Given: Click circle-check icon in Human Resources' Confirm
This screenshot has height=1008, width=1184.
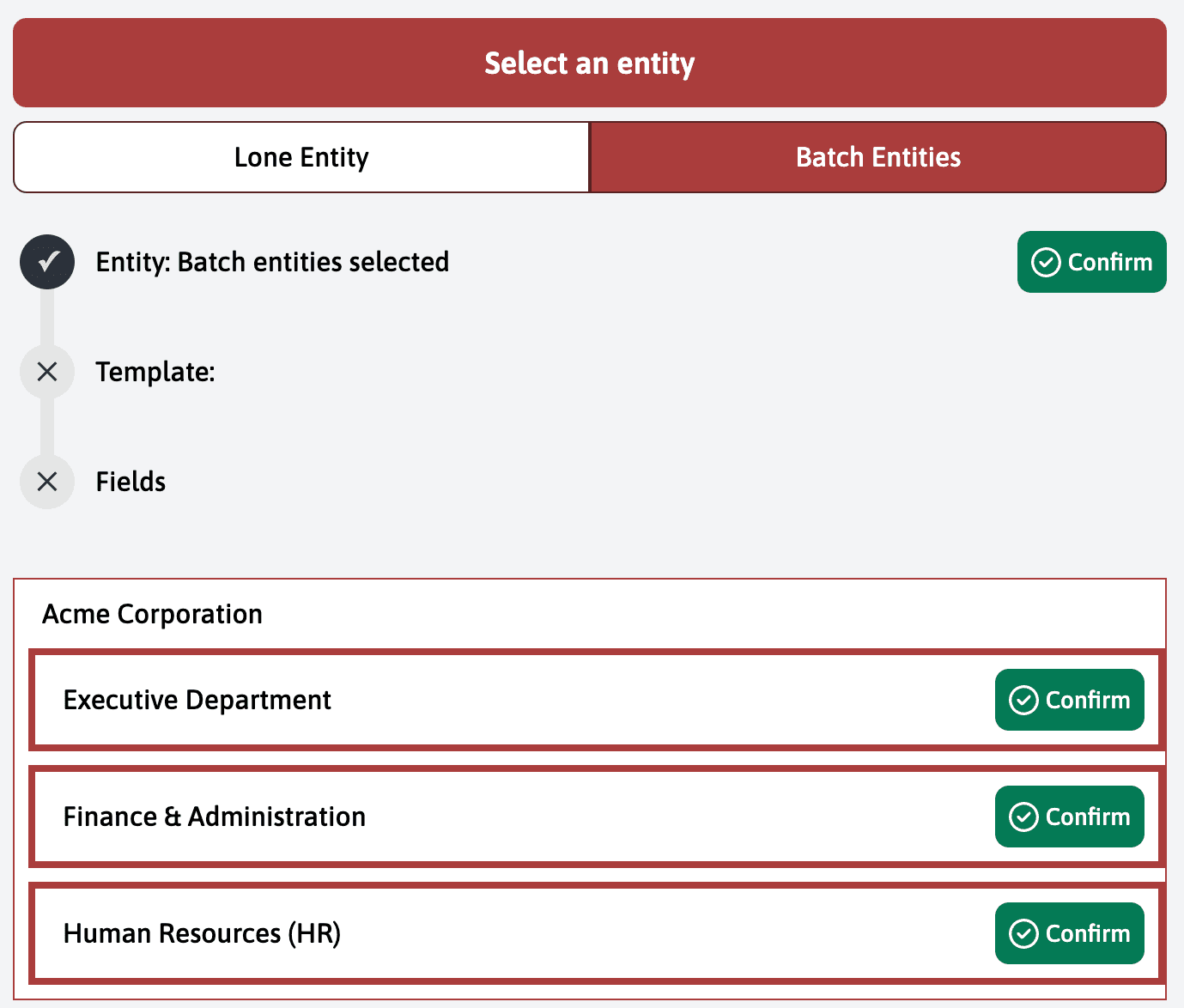Looking at the screenshot, I should pos(1023,934).
